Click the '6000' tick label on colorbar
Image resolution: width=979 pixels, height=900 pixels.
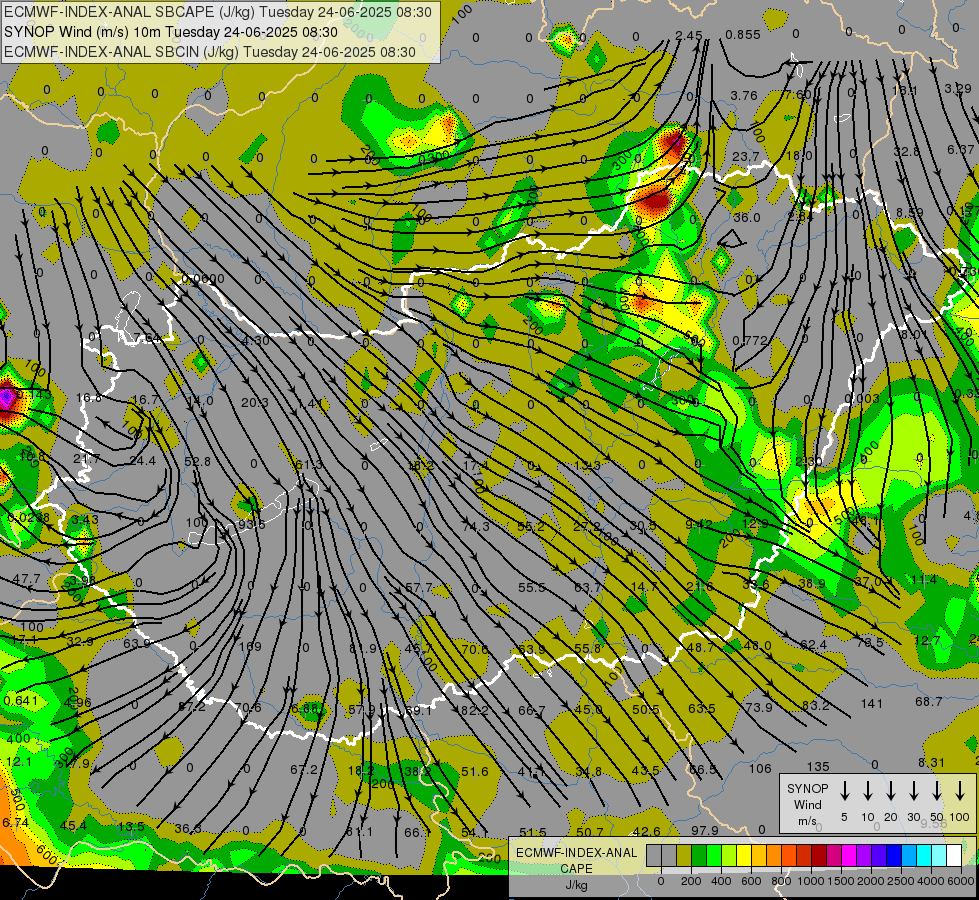(x=960, y=881)
